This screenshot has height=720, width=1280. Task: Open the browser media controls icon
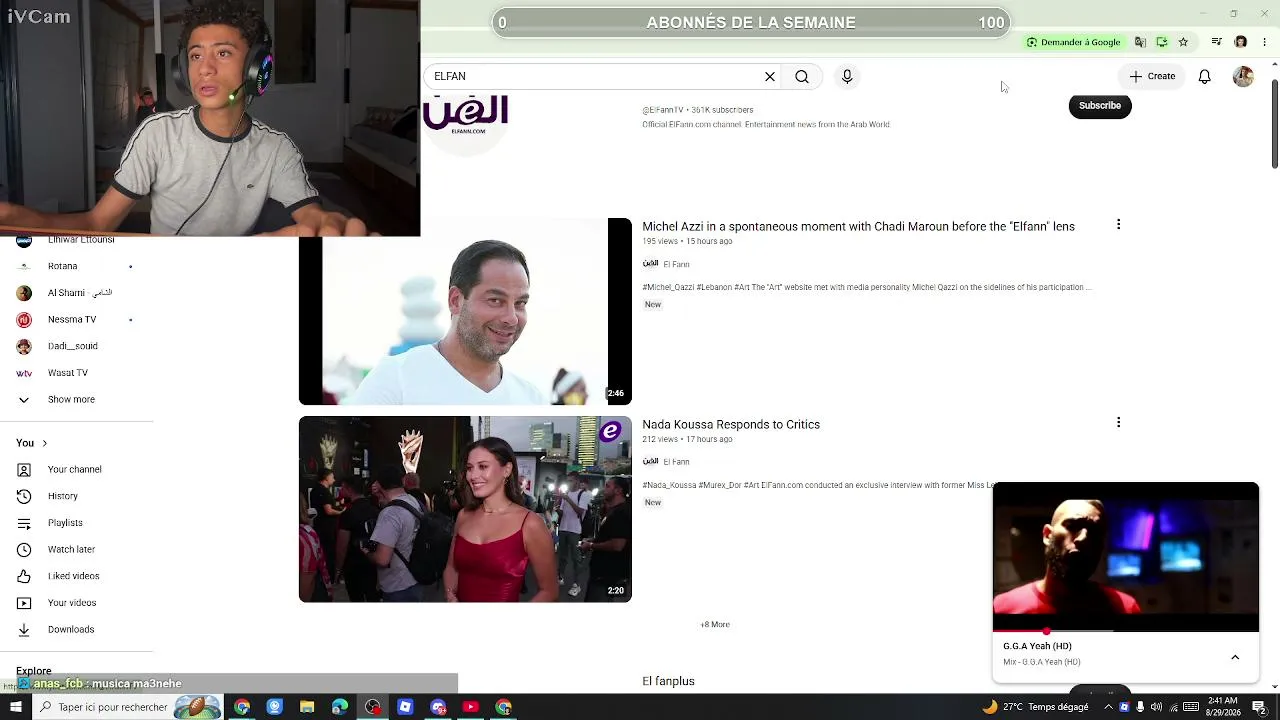pyautogui.click(x=1217, y=42)
